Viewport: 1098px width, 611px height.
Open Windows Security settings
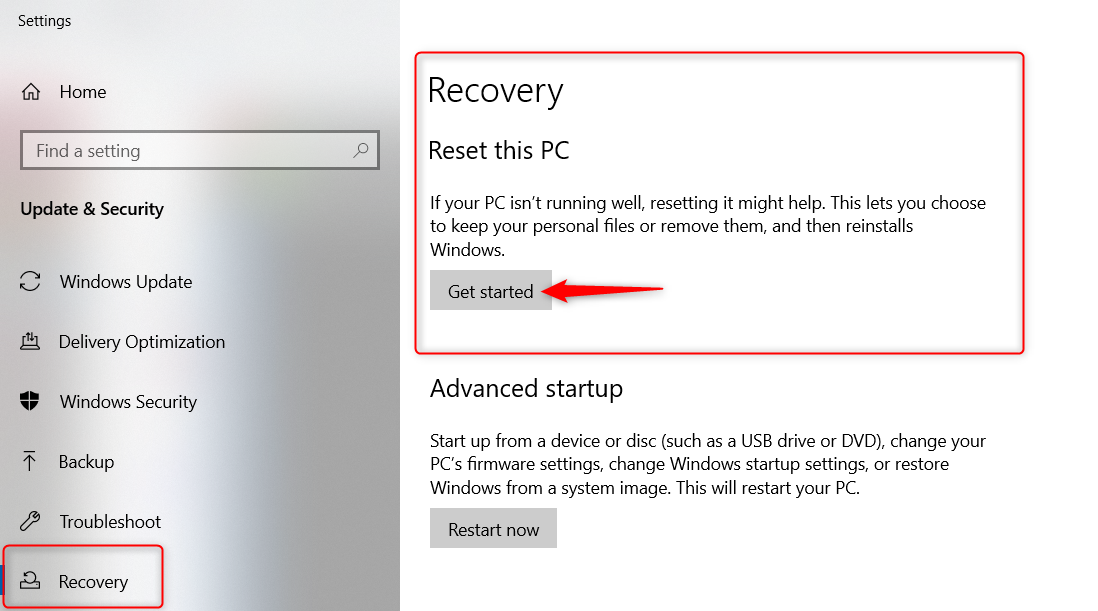click(x=128, y=401)
